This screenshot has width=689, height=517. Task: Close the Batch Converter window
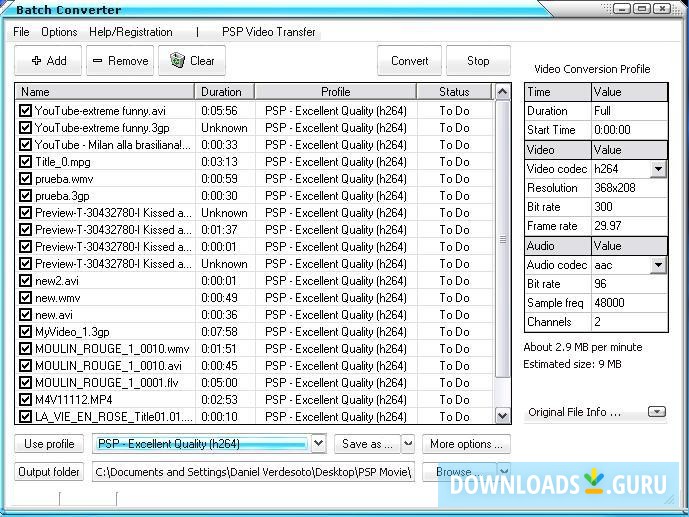tap(662, 8)
